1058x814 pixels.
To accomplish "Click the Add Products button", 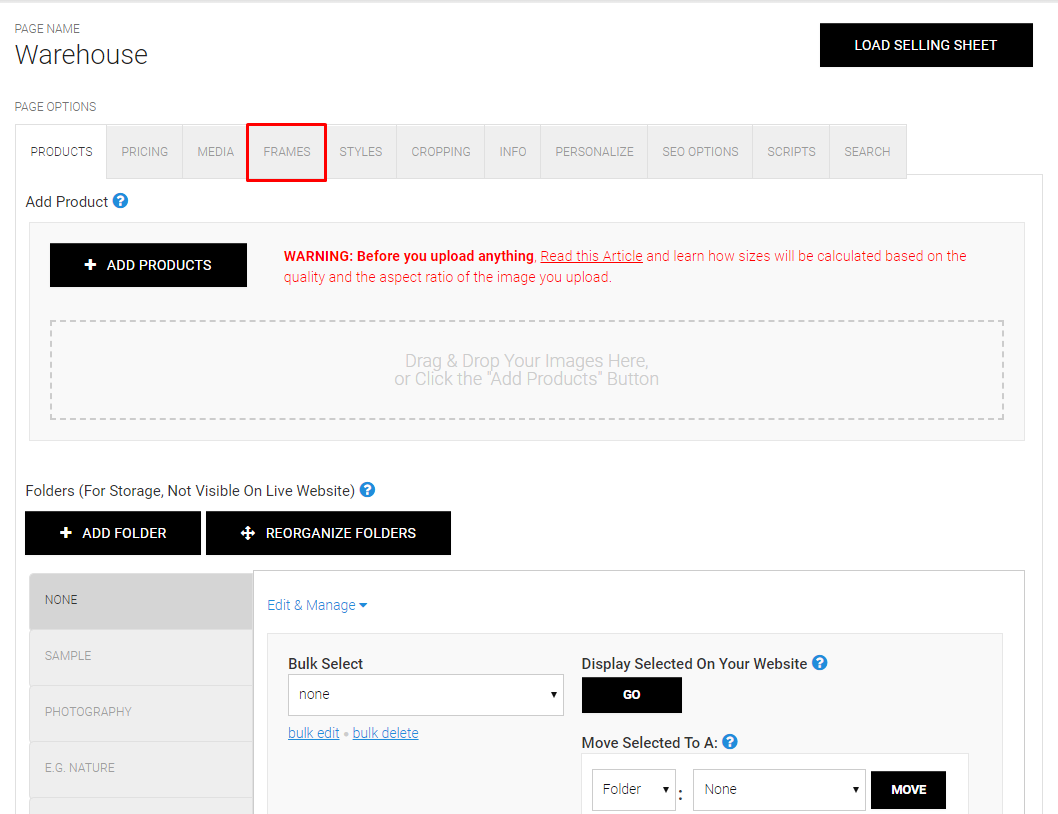I will pyautogui.click(x=148, y=265).
